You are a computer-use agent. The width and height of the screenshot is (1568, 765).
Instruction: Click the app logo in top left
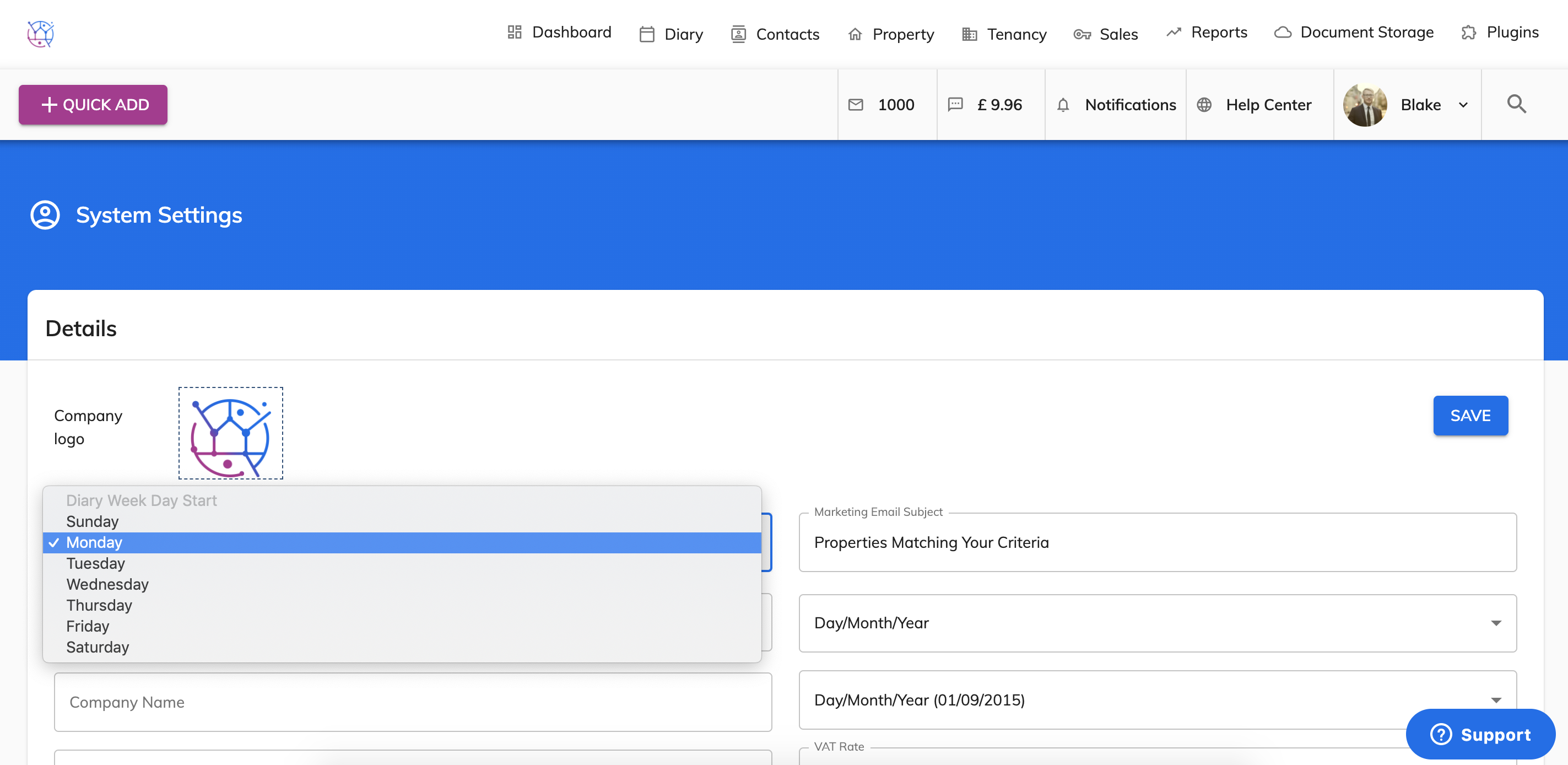pos(41,34)
